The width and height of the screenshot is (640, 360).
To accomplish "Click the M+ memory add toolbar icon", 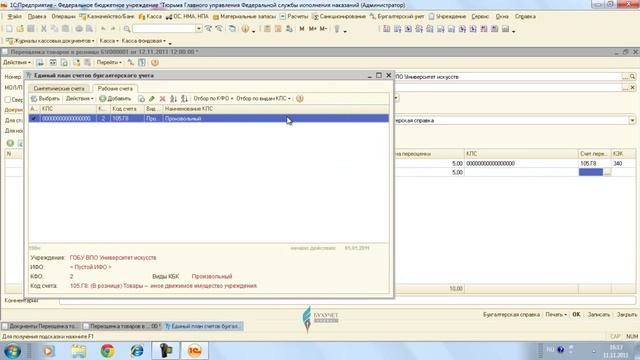I will coord(313,29).
